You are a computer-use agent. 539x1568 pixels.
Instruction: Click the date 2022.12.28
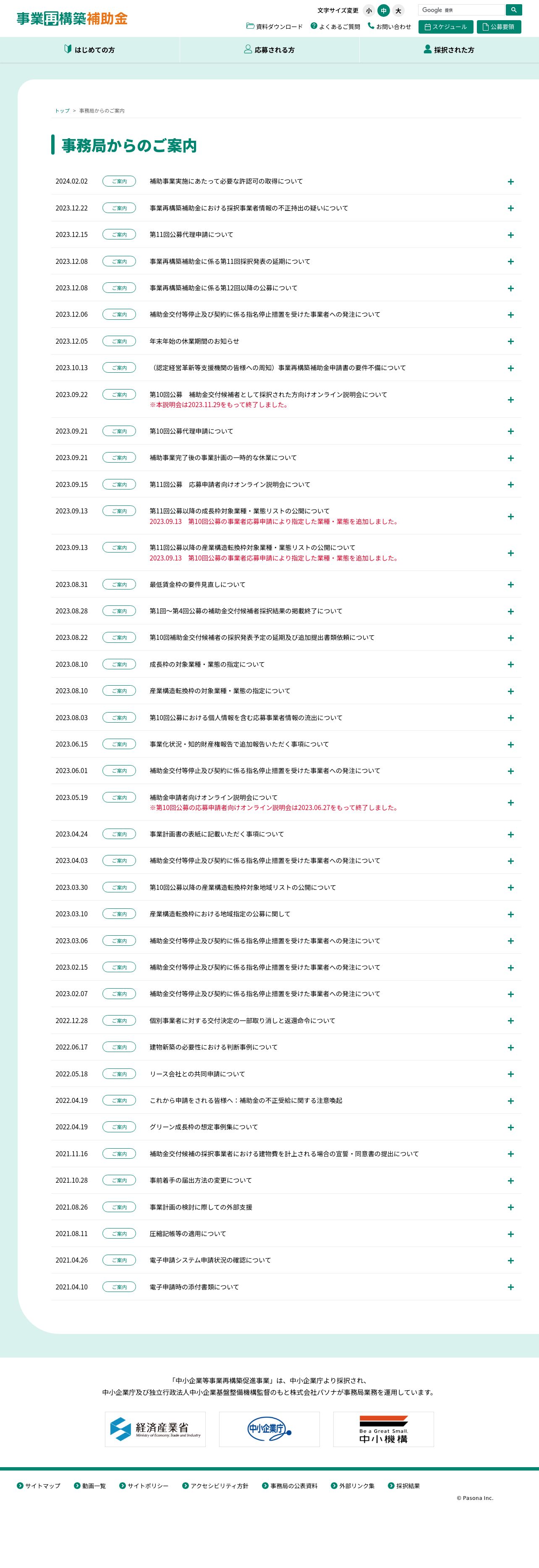coord(72,1021)
